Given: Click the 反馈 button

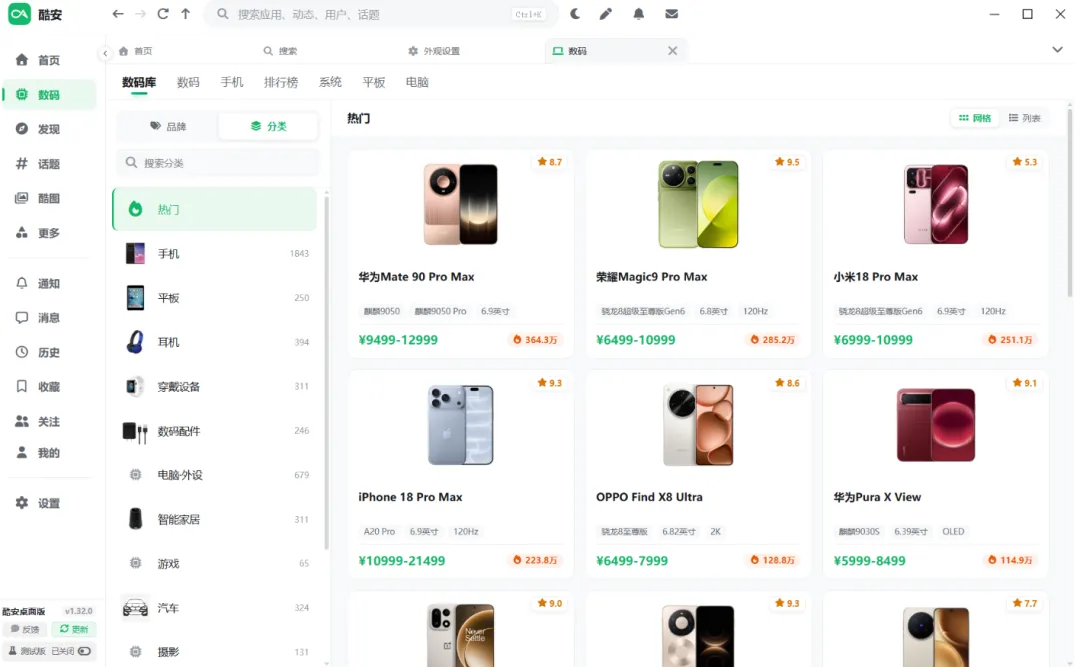Looking at the screenshot, I should 25,629.
